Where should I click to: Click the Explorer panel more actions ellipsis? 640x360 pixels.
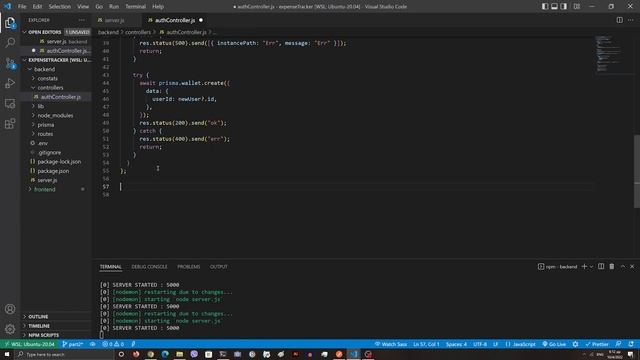pyautogui.click(x=82, y=20)
